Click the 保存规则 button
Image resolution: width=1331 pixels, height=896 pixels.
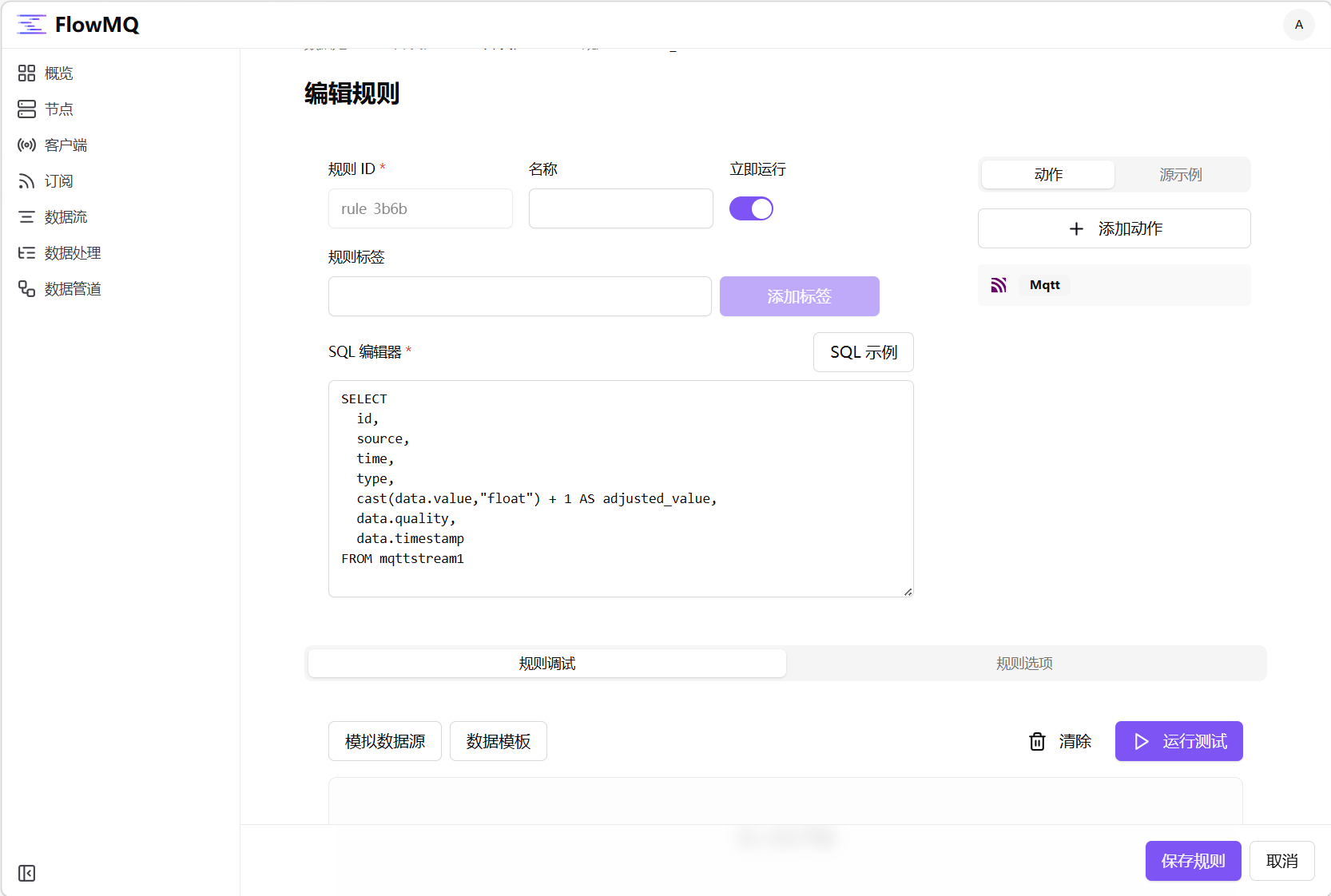pos(1193,861)
